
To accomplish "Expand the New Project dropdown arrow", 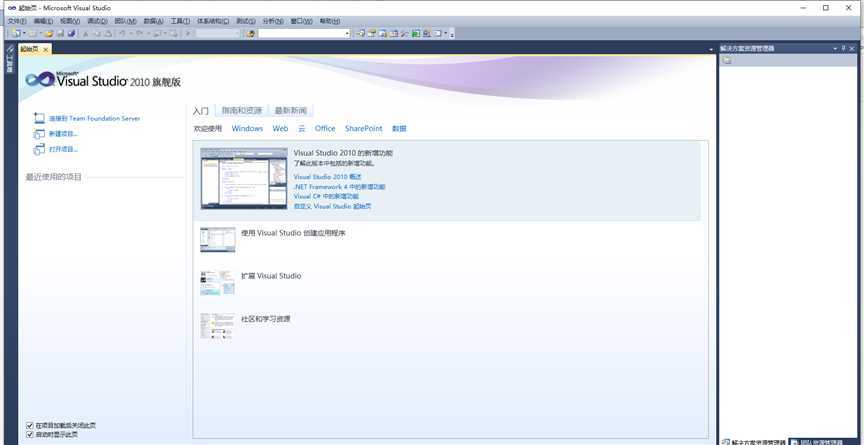I will click(x=24, y=34).
